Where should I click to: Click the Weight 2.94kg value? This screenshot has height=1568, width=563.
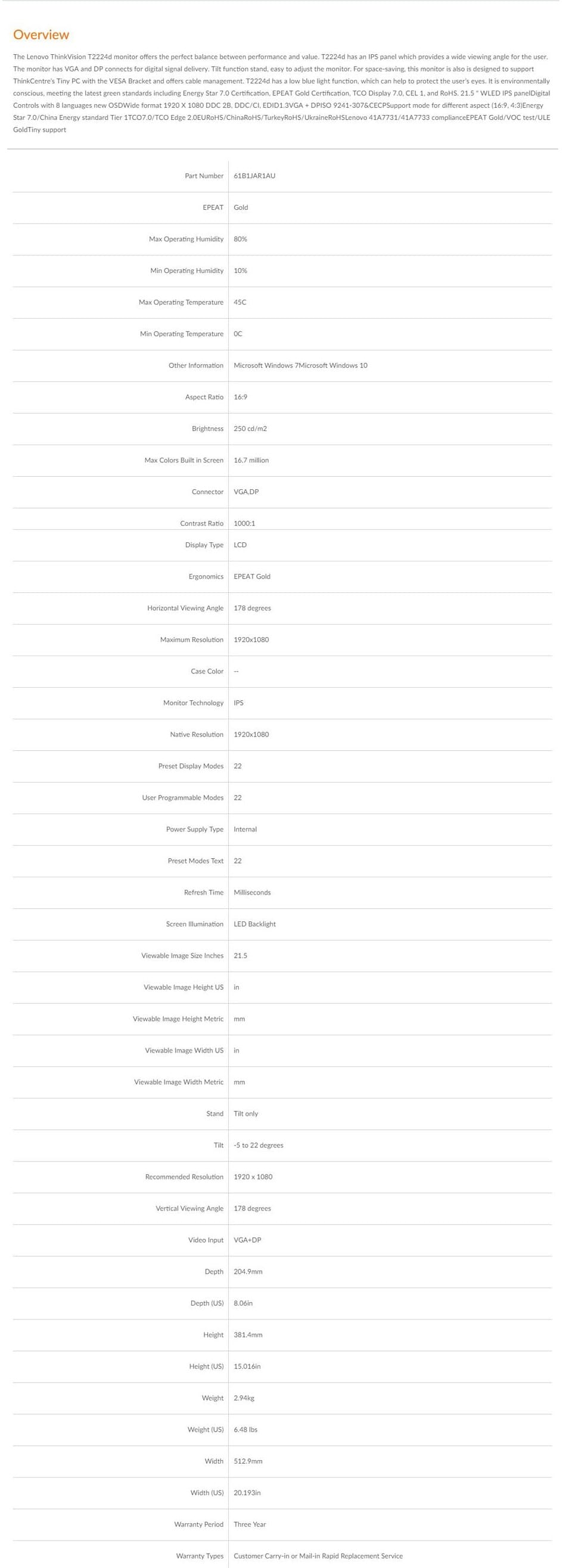point(244,1398)
